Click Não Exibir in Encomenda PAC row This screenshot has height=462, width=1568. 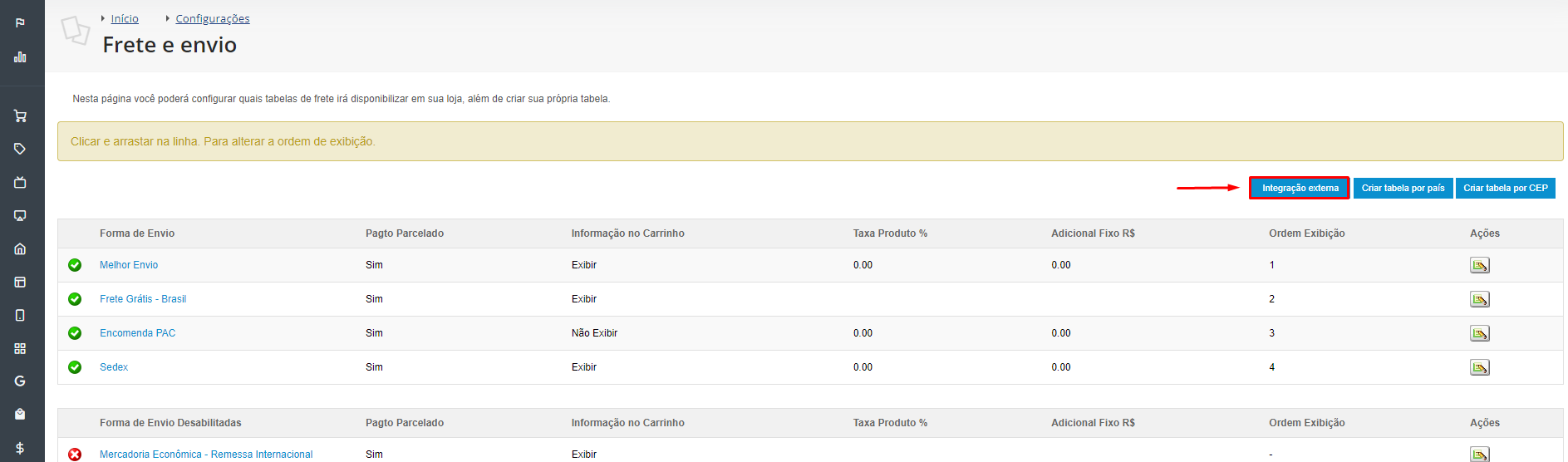point(594,333)
